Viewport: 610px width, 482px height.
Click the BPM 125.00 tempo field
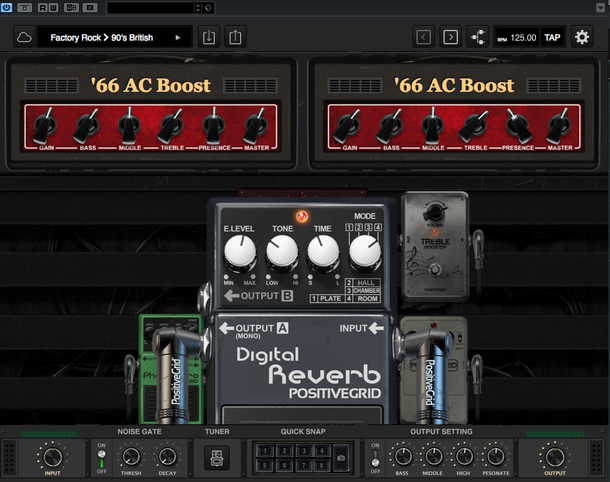(x=517, y=37)
